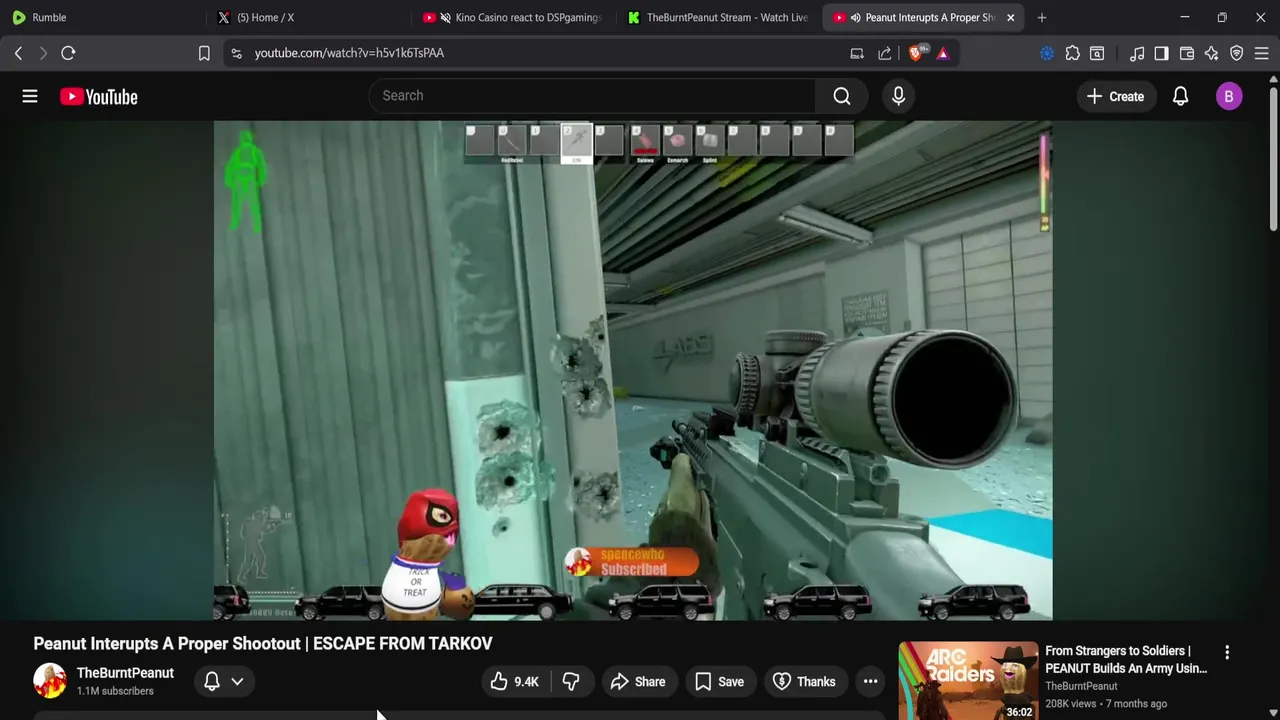Click the Create button

click(x=1115, y=96)
